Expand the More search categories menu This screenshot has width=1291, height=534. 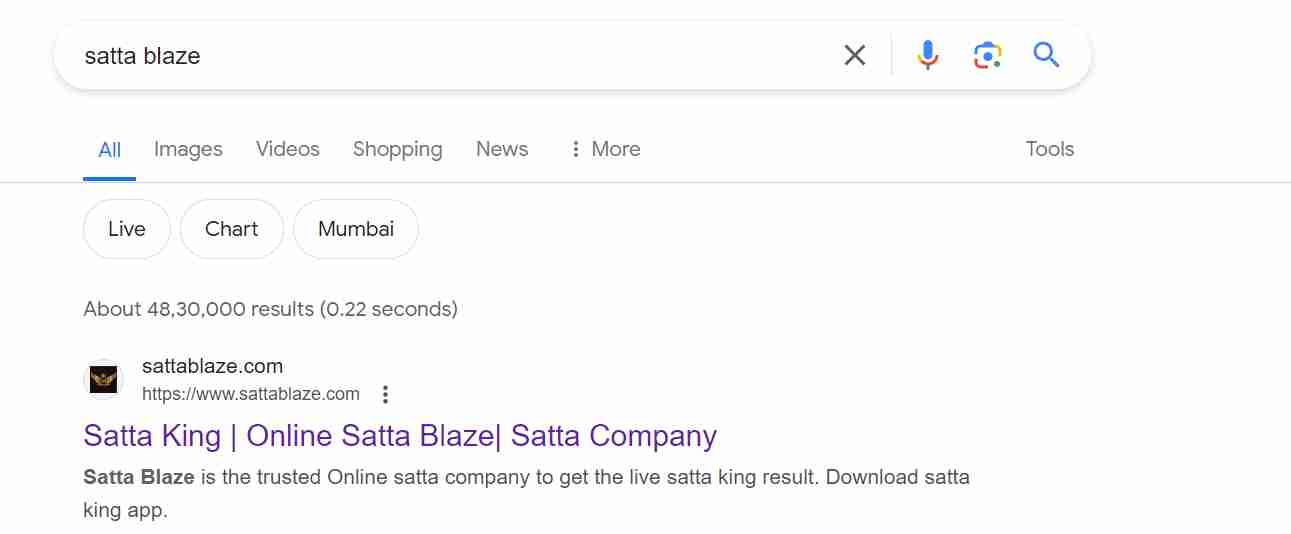[604, 149]
